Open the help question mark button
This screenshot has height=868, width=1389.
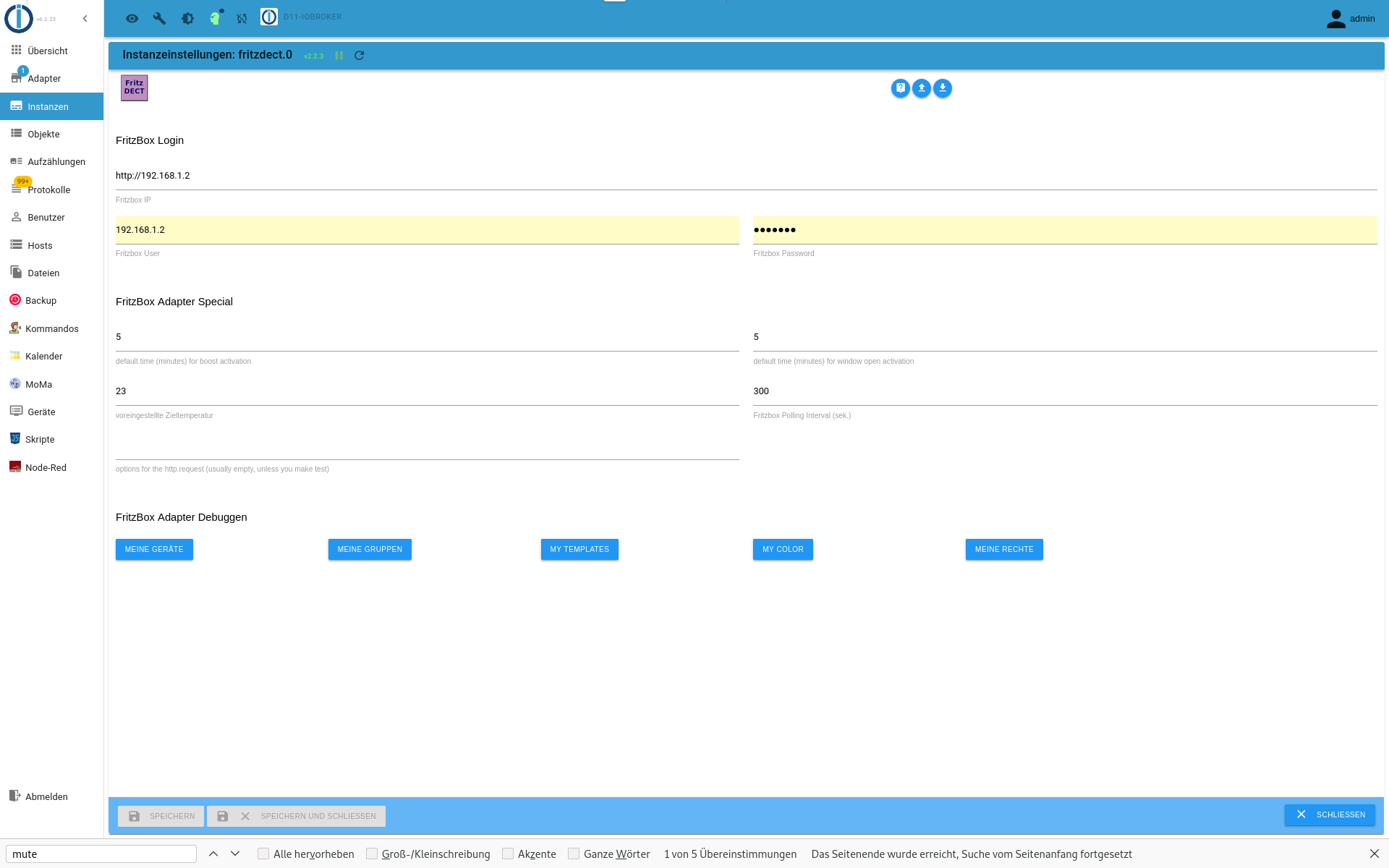(900, 88)
